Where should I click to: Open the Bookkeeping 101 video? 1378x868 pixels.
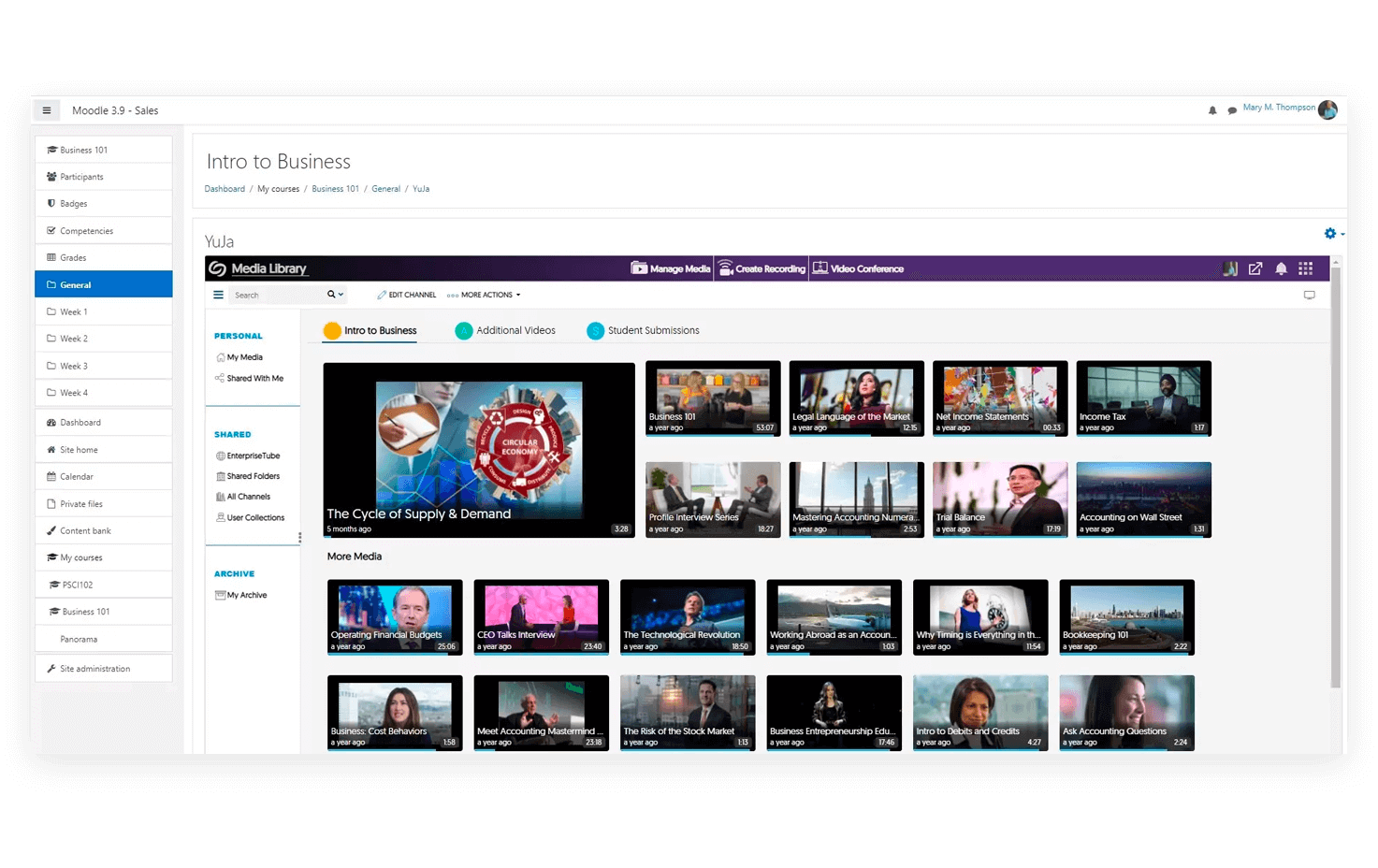pos(1127,617)
